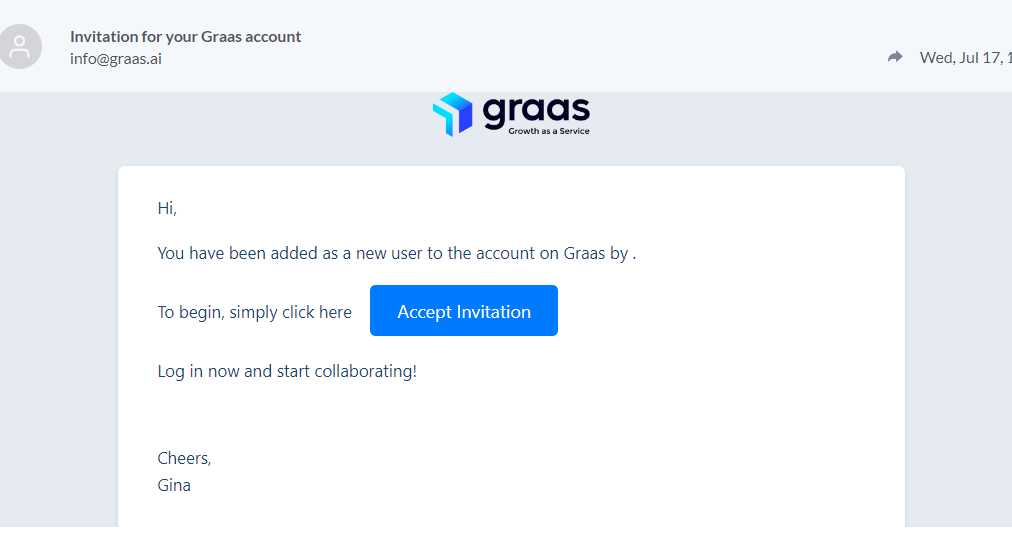The height and width of the screenshot is (537, 1012).
Task: Click the signature name 'Gina'
Action: coord(174,485)
